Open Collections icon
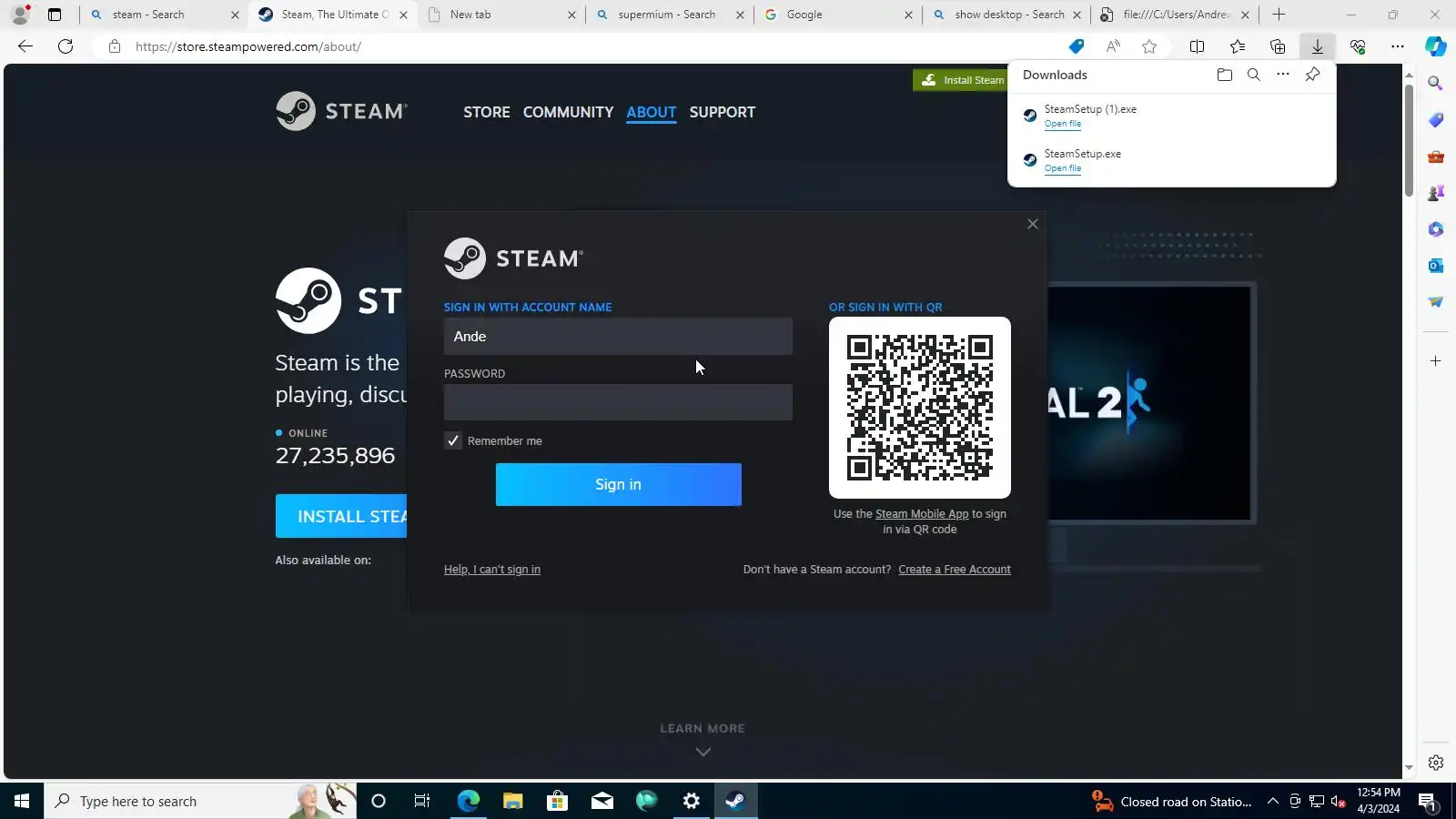The height and width of the screenshot is (819, 1456). 1278,46
